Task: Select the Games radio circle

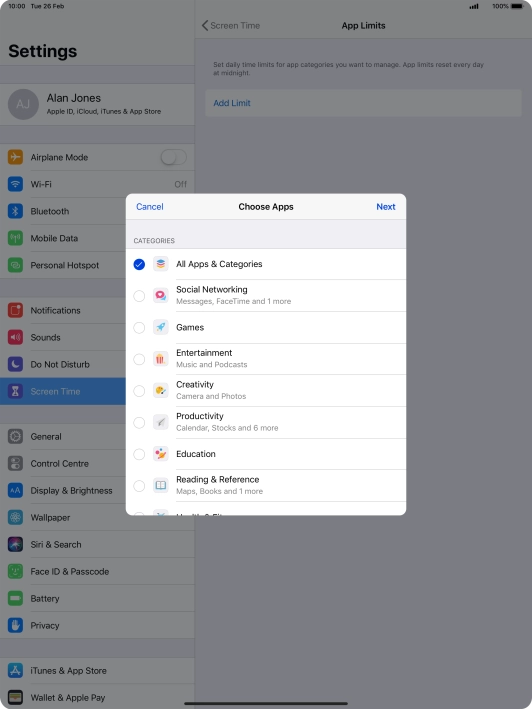Action: [139, 327]
